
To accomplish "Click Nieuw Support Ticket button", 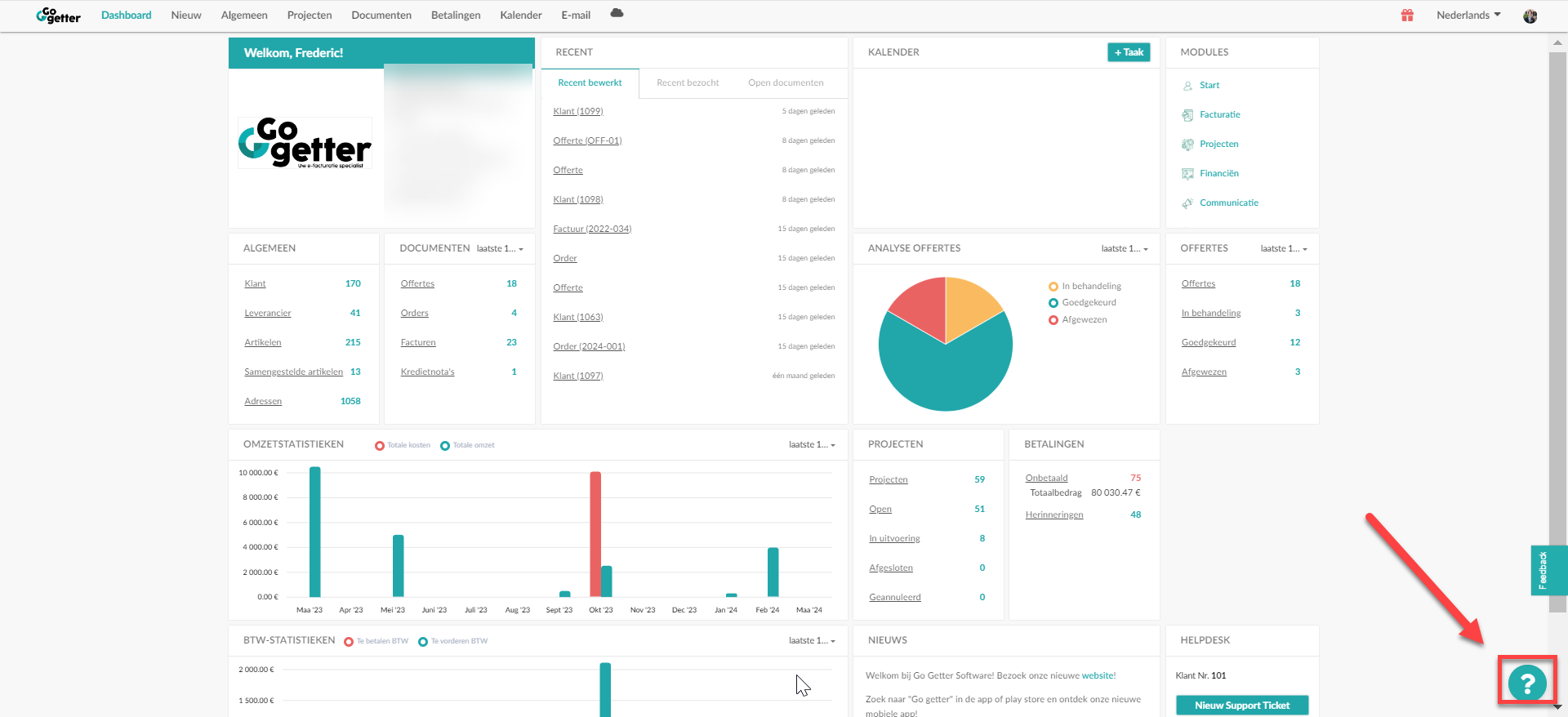I will pyautogui.click(x=1242, y=706).
